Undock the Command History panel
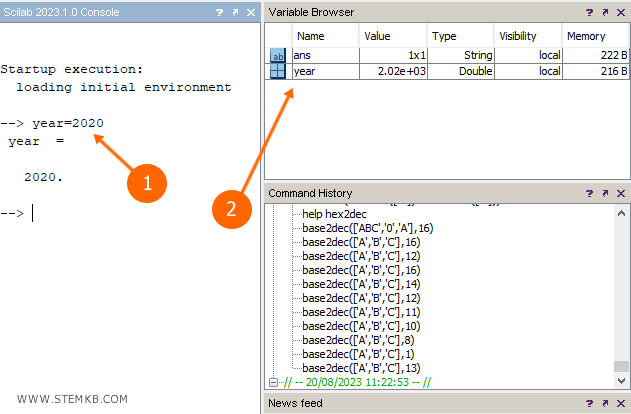Image resolution: width=631 pixels, height=414 pixels. click(x=605, y=193)
